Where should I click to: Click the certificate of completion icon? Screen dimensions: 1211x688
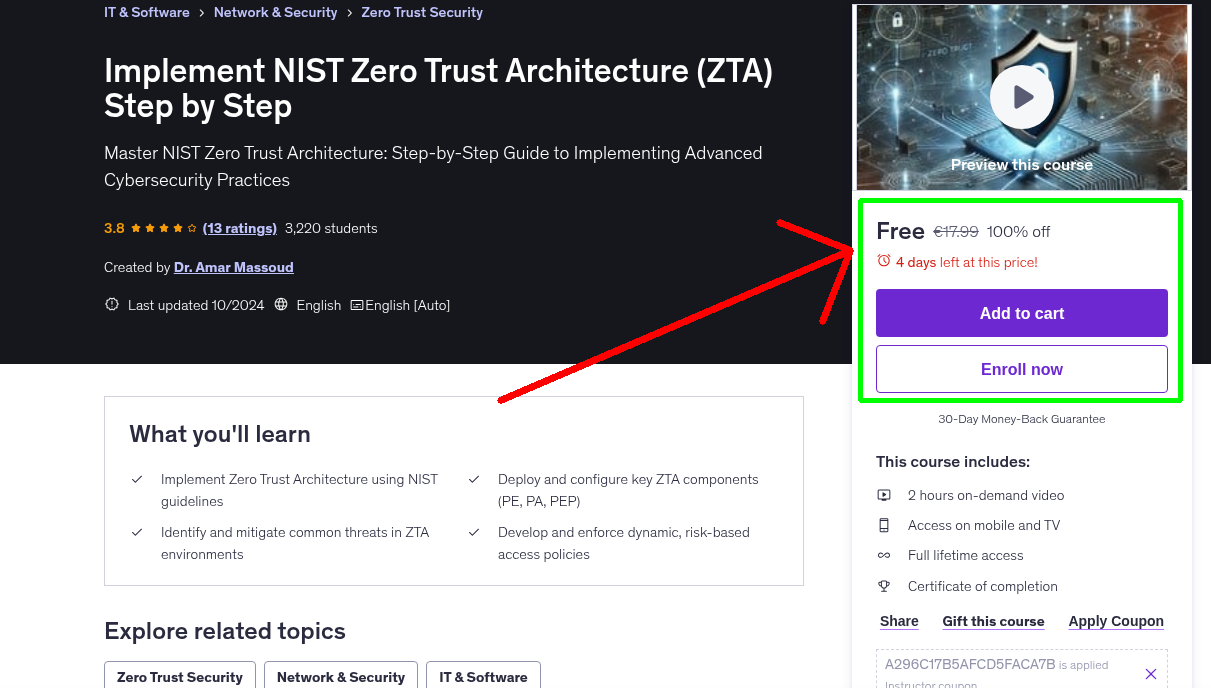point(884,586)
